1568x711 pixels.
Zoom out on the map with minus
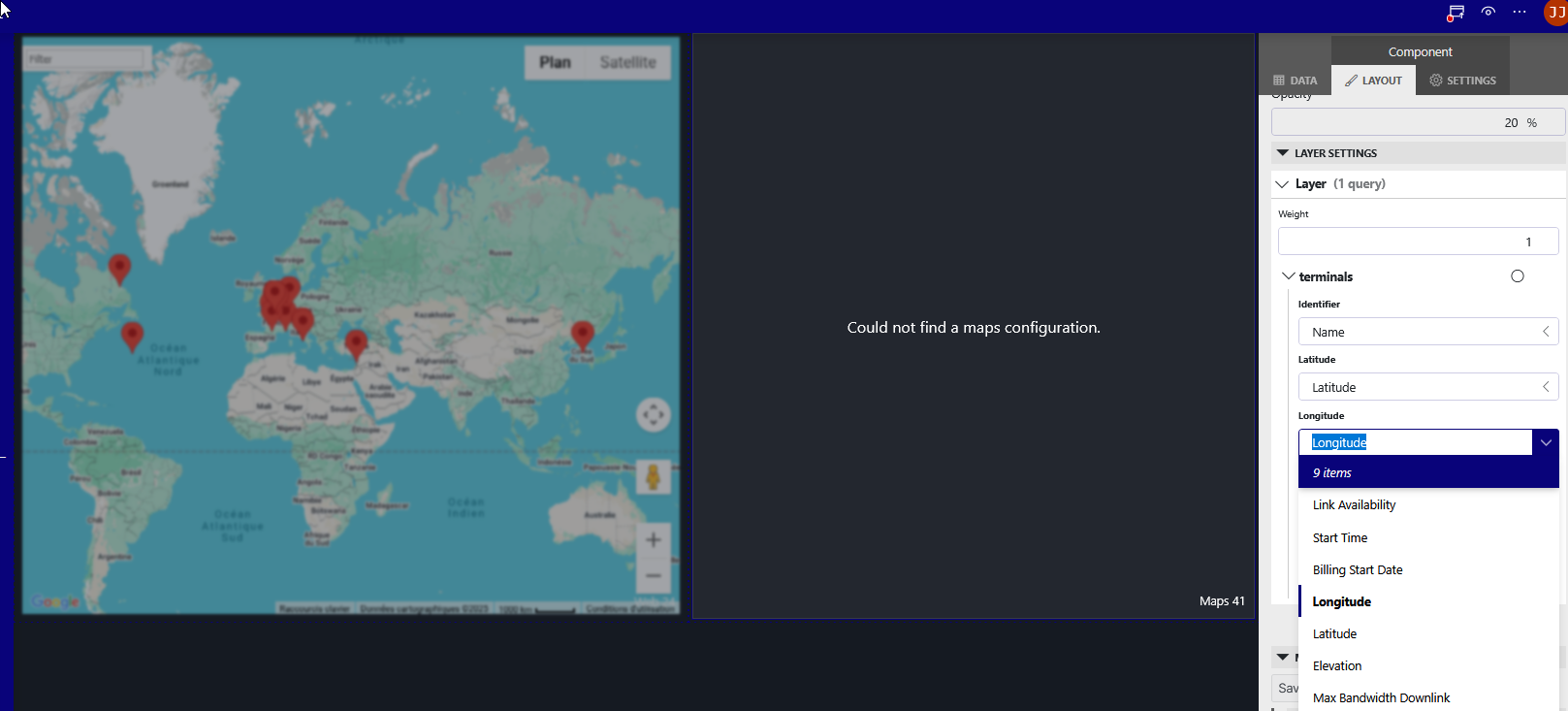tap(654, 575)
